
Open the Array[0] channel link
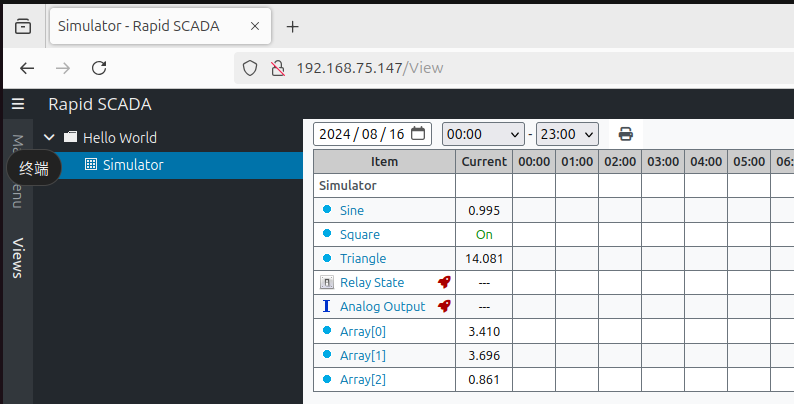(363, 332)
